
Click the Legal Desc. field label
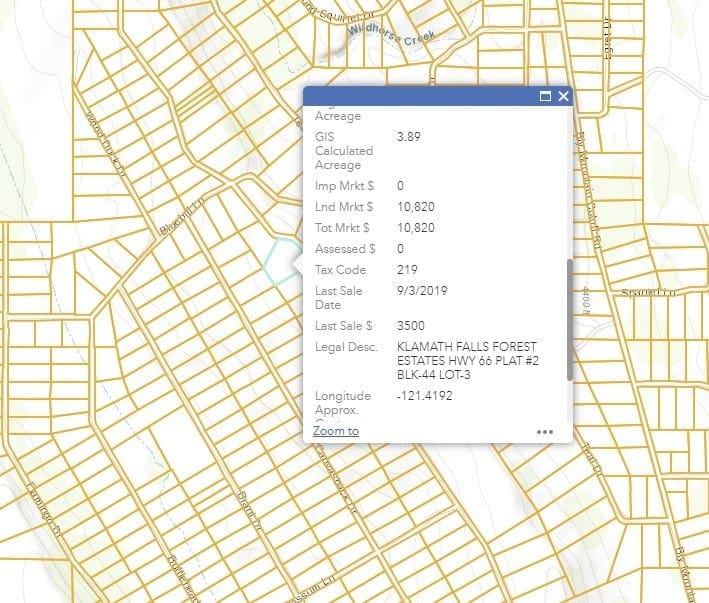pyautogui.click(x=345, y=347)
